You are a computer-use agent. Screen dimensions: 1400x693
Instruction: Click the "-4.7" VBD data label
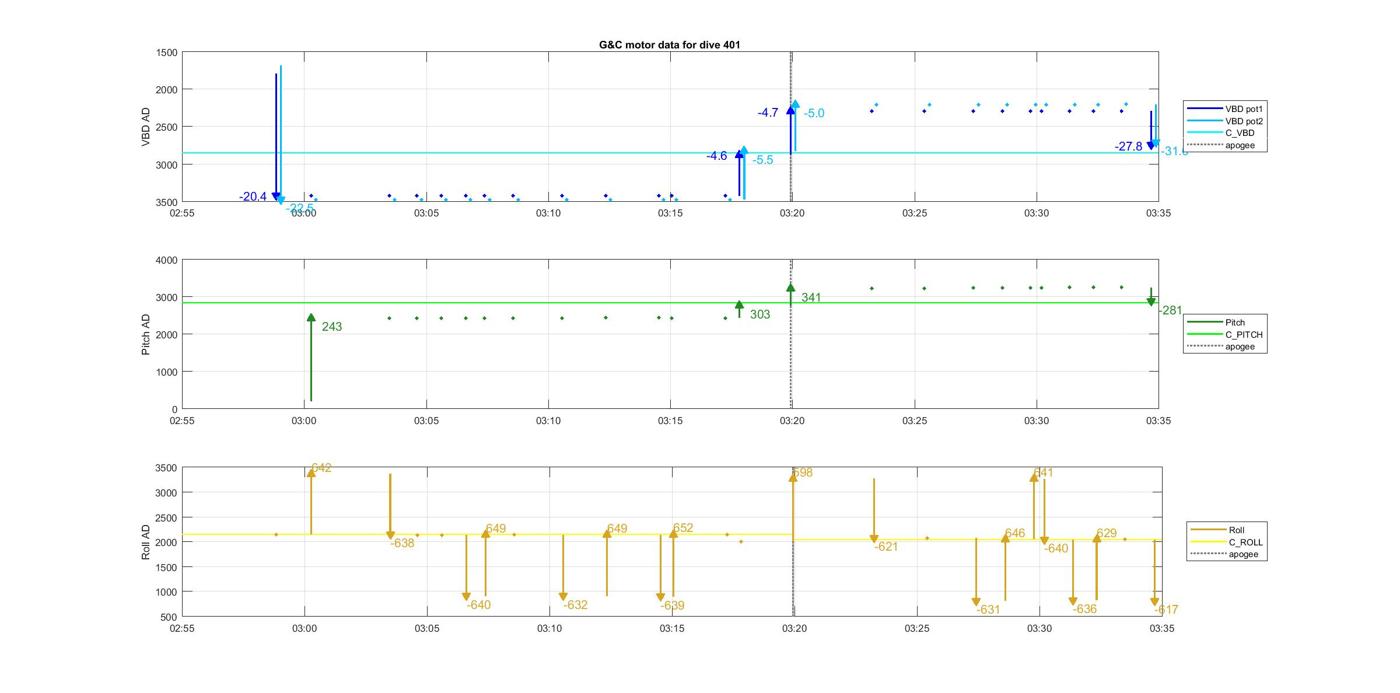(x=768, y=113)
